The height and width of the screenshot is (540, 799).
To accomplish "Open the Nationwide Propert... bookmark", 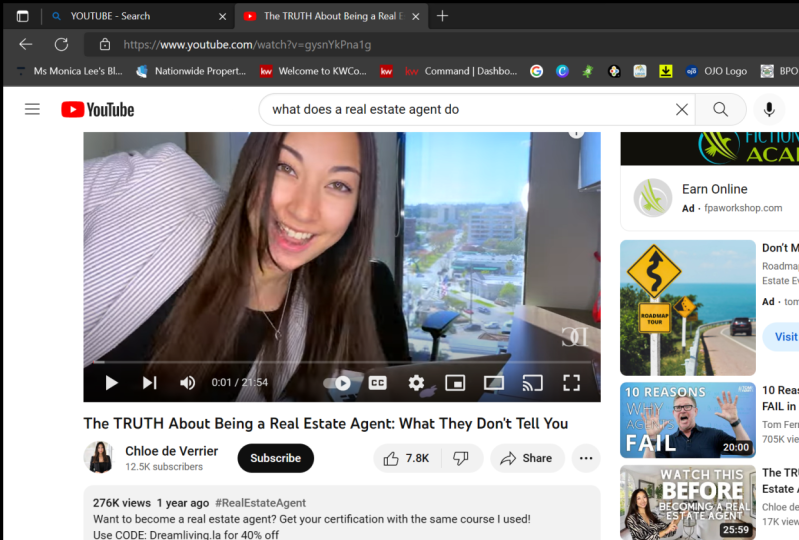I will pos(191,71).
